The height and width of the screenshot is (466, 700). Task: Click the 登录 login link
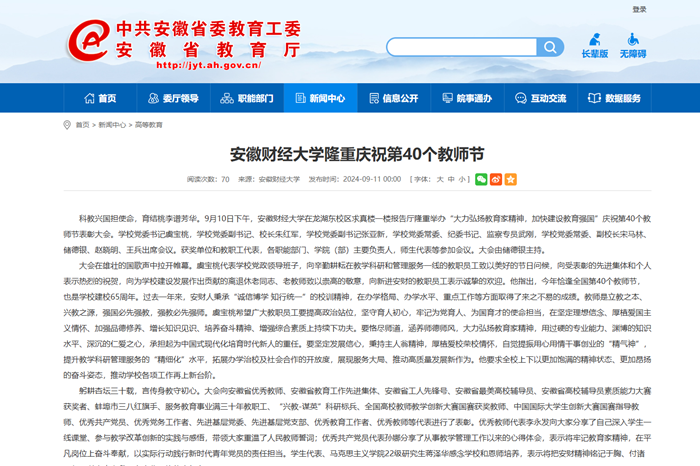pos(639,10)
